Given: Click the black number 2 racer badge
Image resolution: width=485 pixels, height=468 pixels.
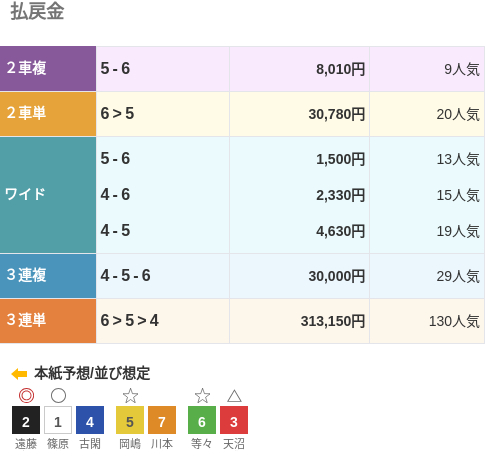Looking at the screenshot, I should point(26,420).
